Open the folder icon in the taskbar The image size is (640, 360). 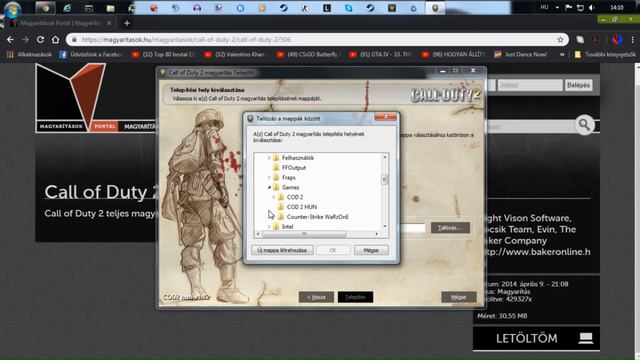[x=111, y=8]
